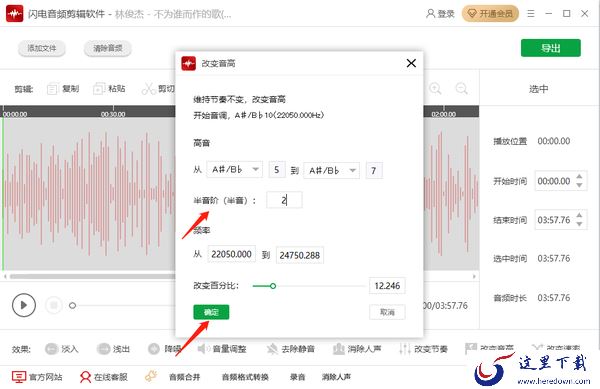600x389 pixels.
Task: Increase the 结束时间 with up stepper
Action: tap(579, 215)
